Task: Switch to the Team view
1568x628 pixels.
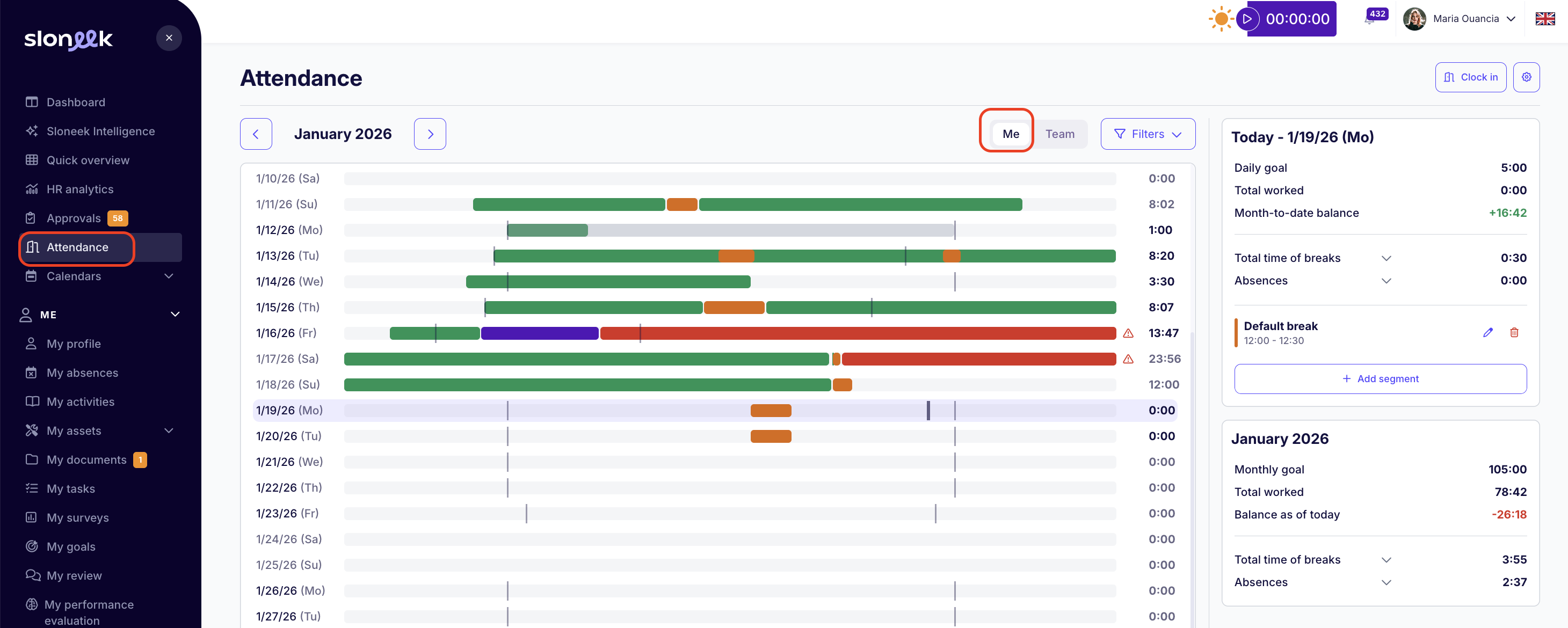Action: point(1059,134)
